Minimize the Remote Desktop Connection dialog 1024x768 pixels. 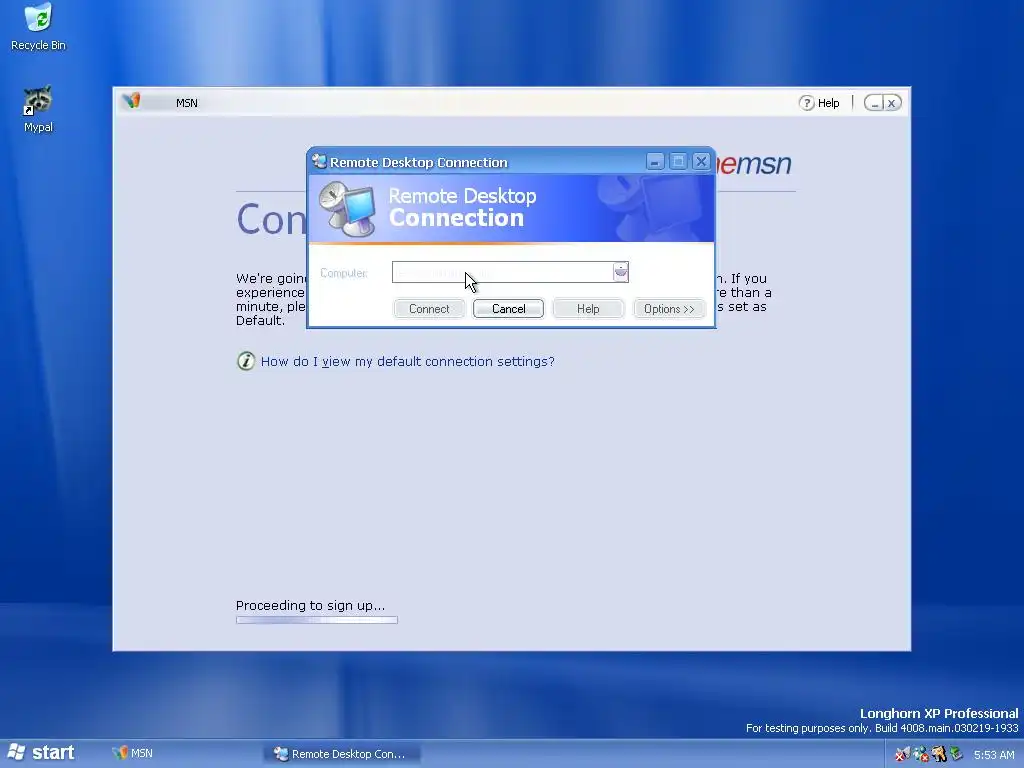click(655, 161)
